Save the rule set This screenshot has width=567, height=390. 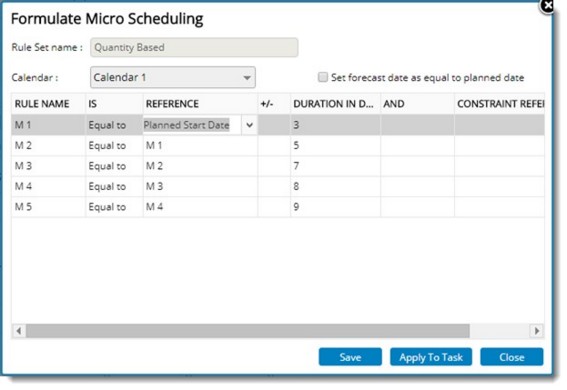point(350,357)
